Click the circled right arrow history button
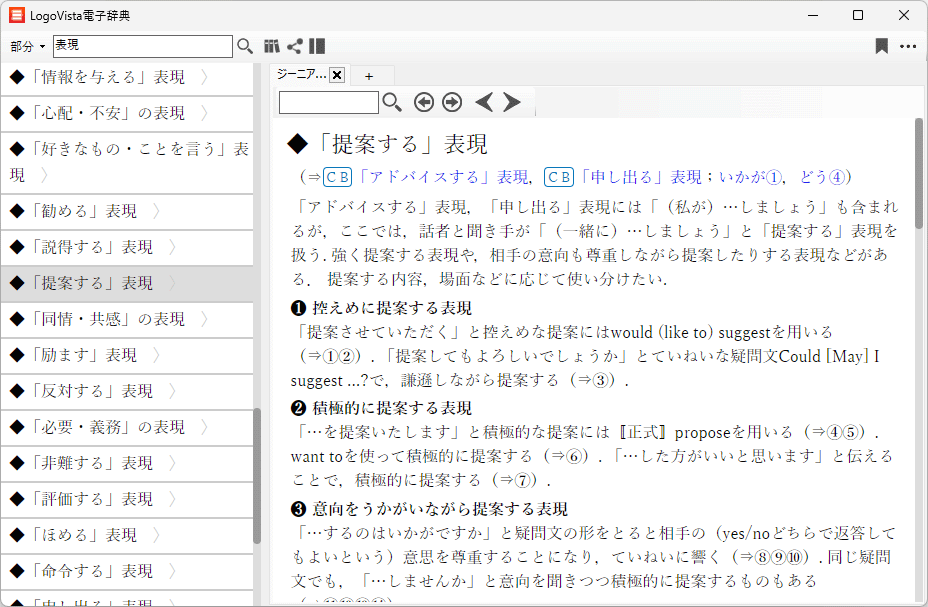The image size is (928, 607). tap(452, 102)
